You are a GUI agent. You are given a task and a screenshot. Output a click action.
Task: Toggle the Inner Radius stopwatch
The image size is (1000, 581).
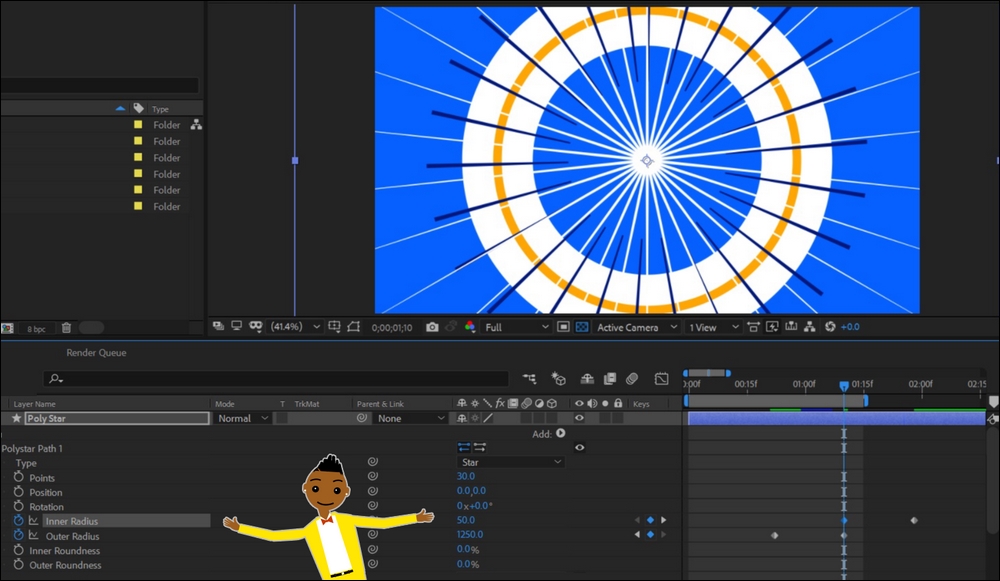tap(18, 520)
